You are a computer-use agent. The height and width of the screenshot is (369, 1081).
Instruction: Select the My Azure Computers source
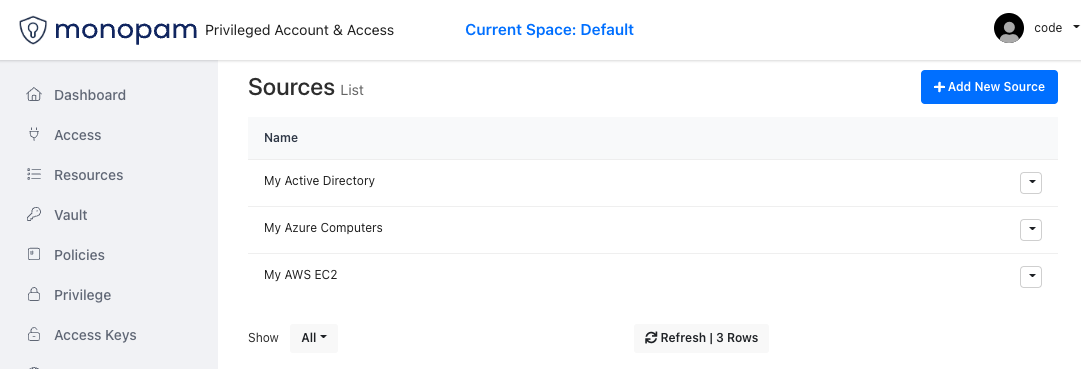[x=323, y=228]
